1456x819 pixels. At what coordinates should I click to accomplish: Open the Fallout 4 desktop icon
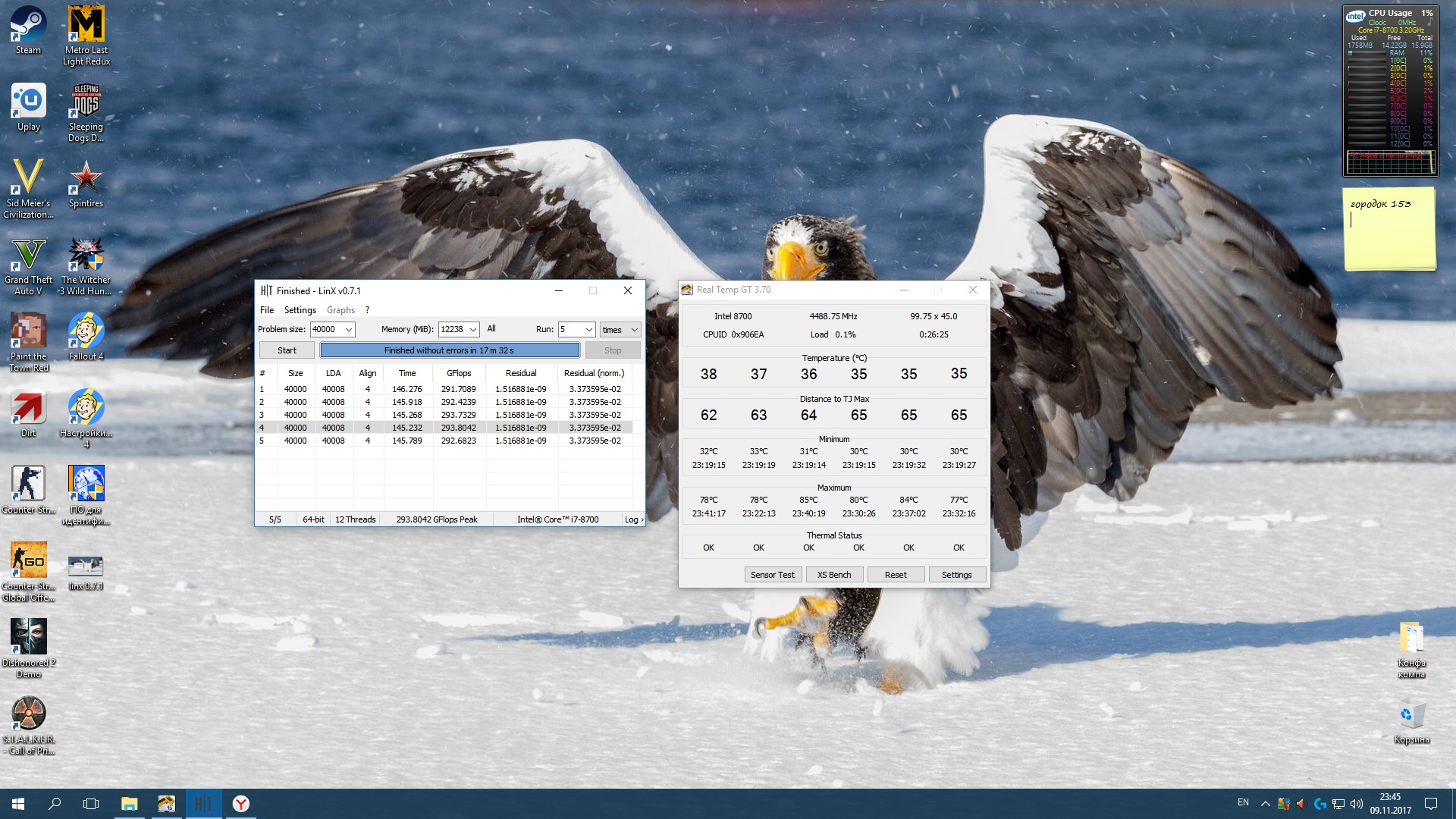click(x=86, y=334)
